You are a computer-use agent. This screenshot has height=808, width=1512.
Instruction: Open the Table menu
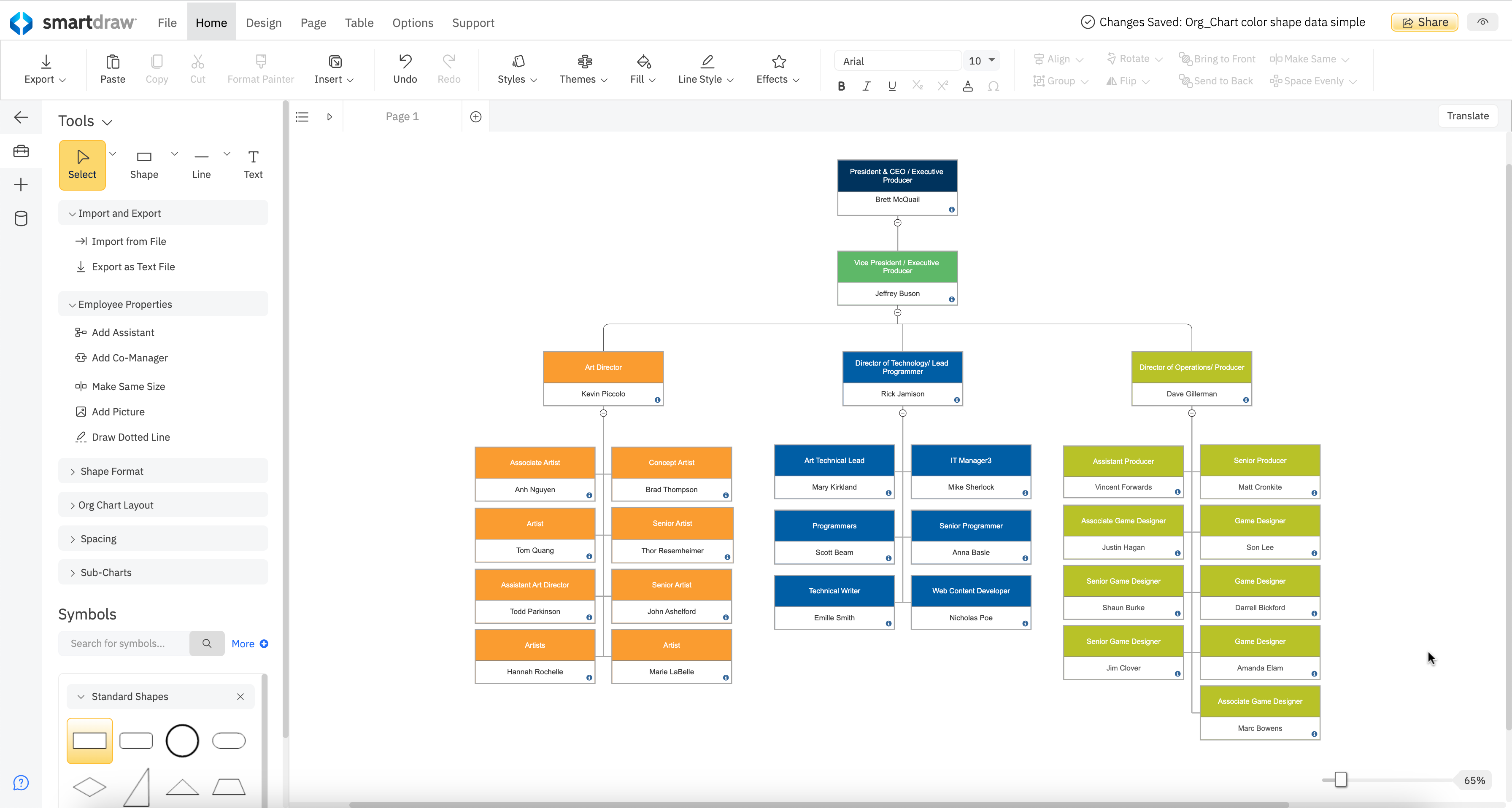pyautogui.click(x=359, y=22)
